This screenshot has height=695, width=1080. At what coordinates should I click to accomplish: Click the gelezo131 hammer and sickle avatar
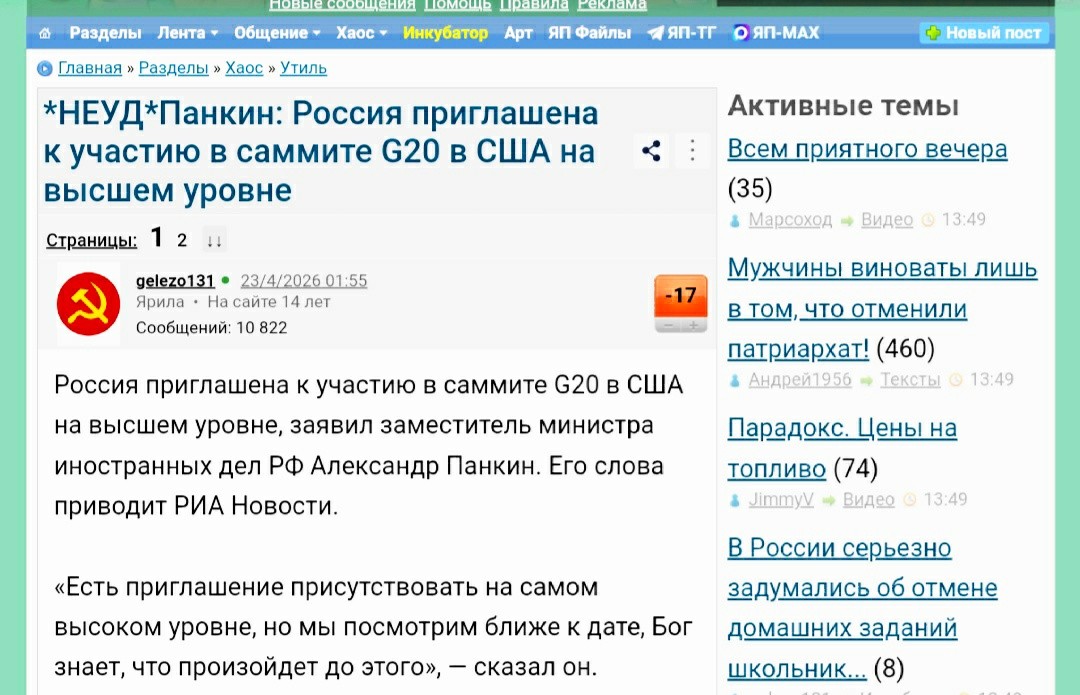click(88, 306)
